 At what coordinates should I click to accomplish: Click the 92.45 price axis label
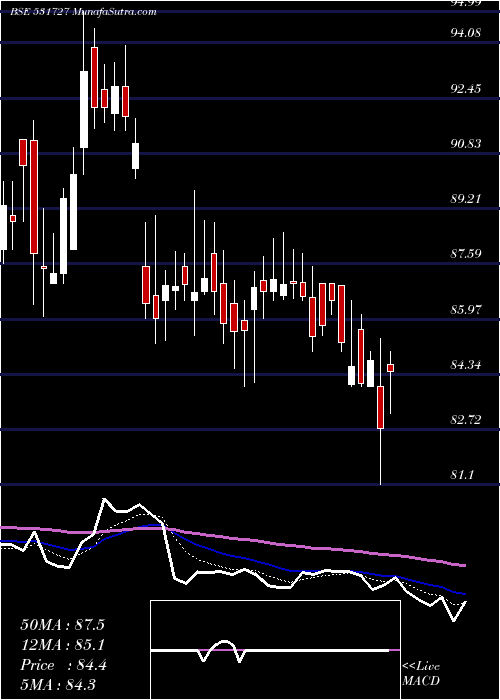[465, 88]
